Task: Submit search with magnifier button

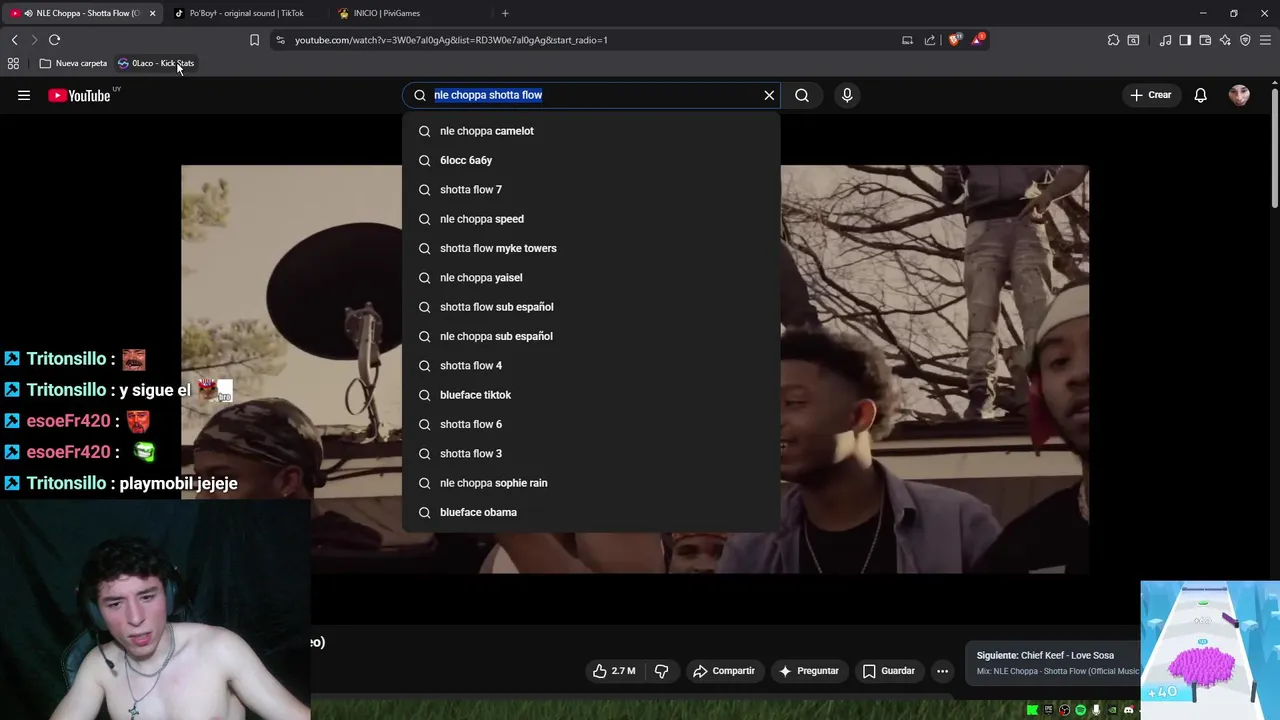Action: [x=802, y=95]
